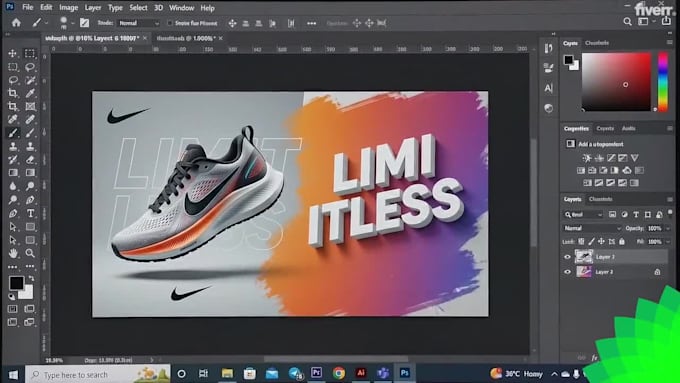This screenshot has height=383, width=680.
Task: Click the horizontal scrollbar below the canvas
Action: coord(336,359)
